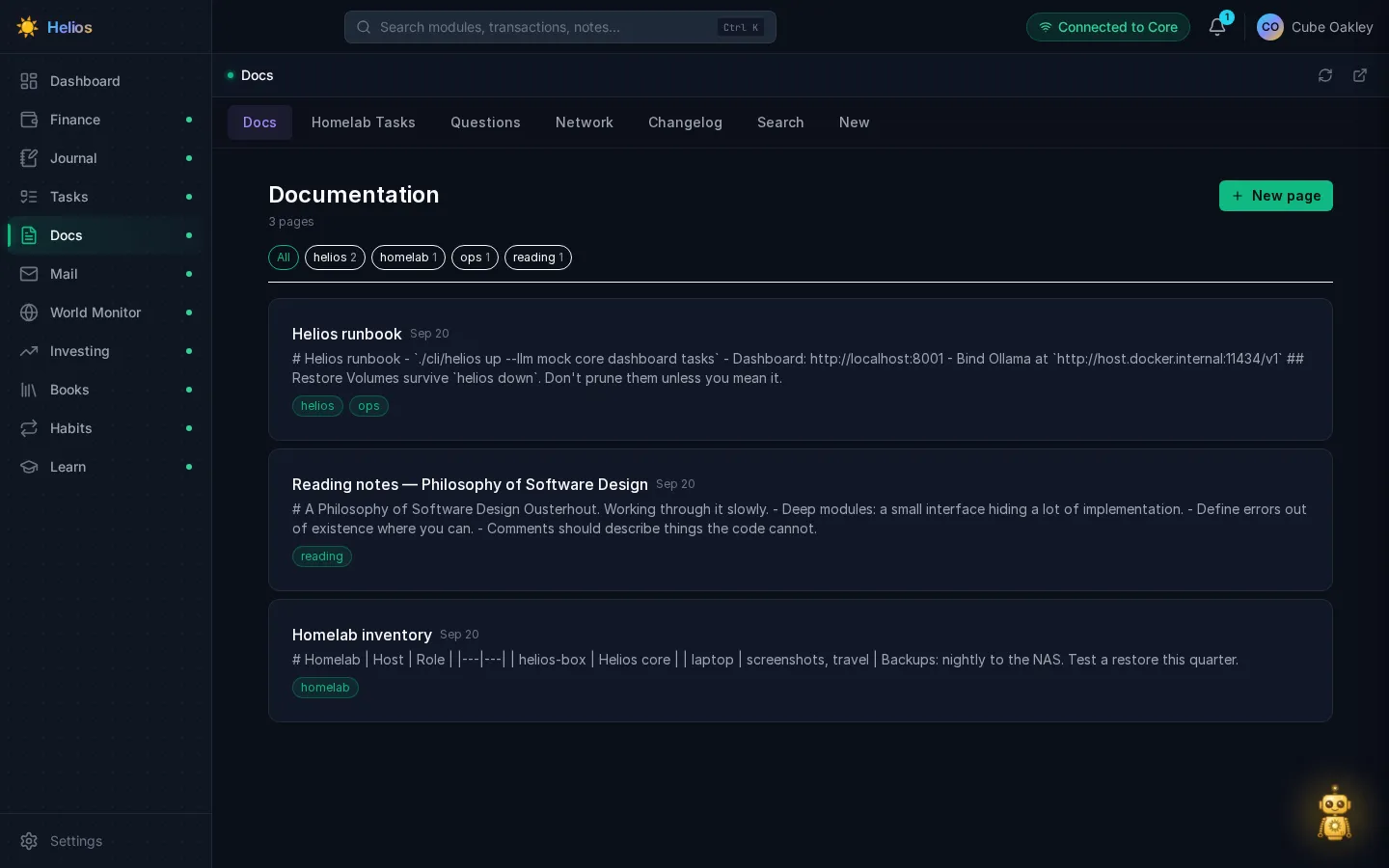Open the Helios runbook page
The image size is (1389, 868).
click(x=801, y=369)
